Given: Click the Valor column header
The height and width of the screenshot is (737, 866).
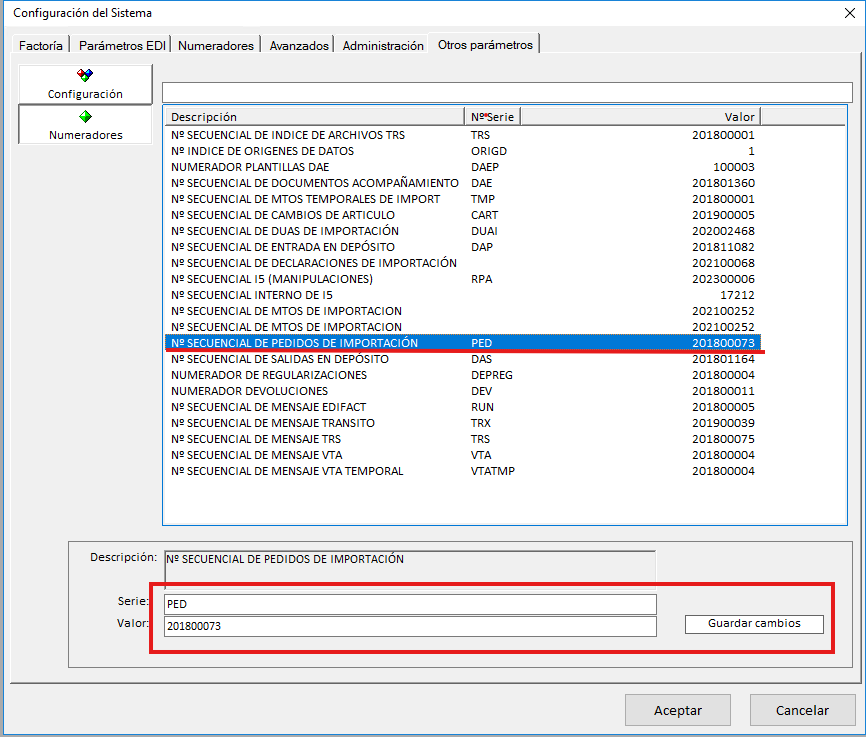Looking at the screenshot, I should click(x=640, y=117).
